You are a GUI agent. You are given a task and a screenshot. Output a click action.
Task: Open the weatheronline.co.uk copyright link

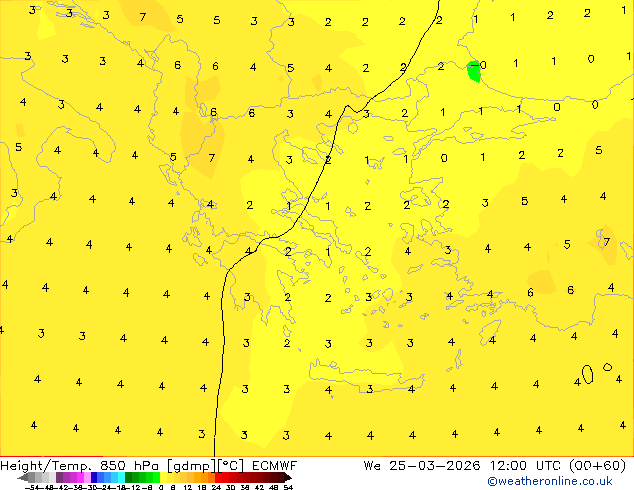coord(550,481)
